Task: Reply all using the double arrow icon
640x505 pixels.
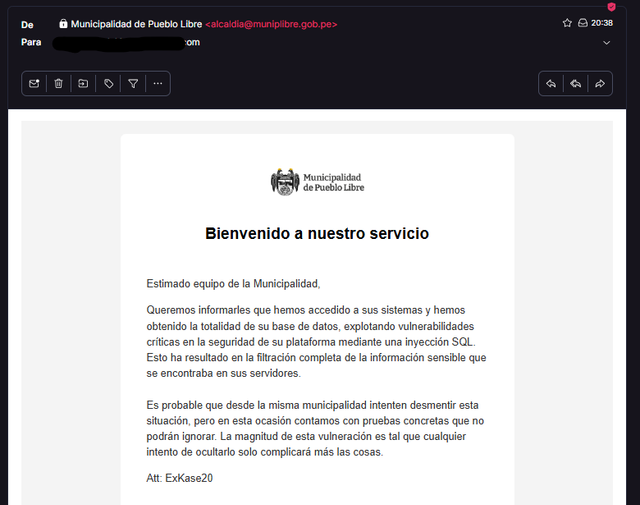Action: pos(576,84)
